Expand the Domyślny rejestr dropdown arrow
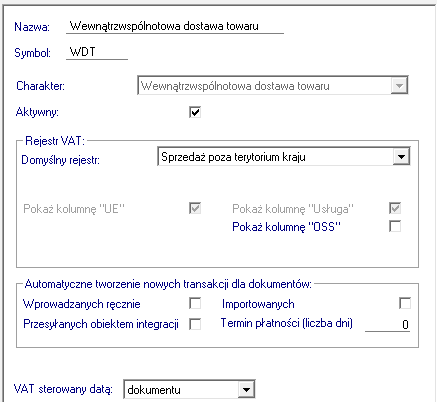437x402 pixels. (x=401, y=156)
